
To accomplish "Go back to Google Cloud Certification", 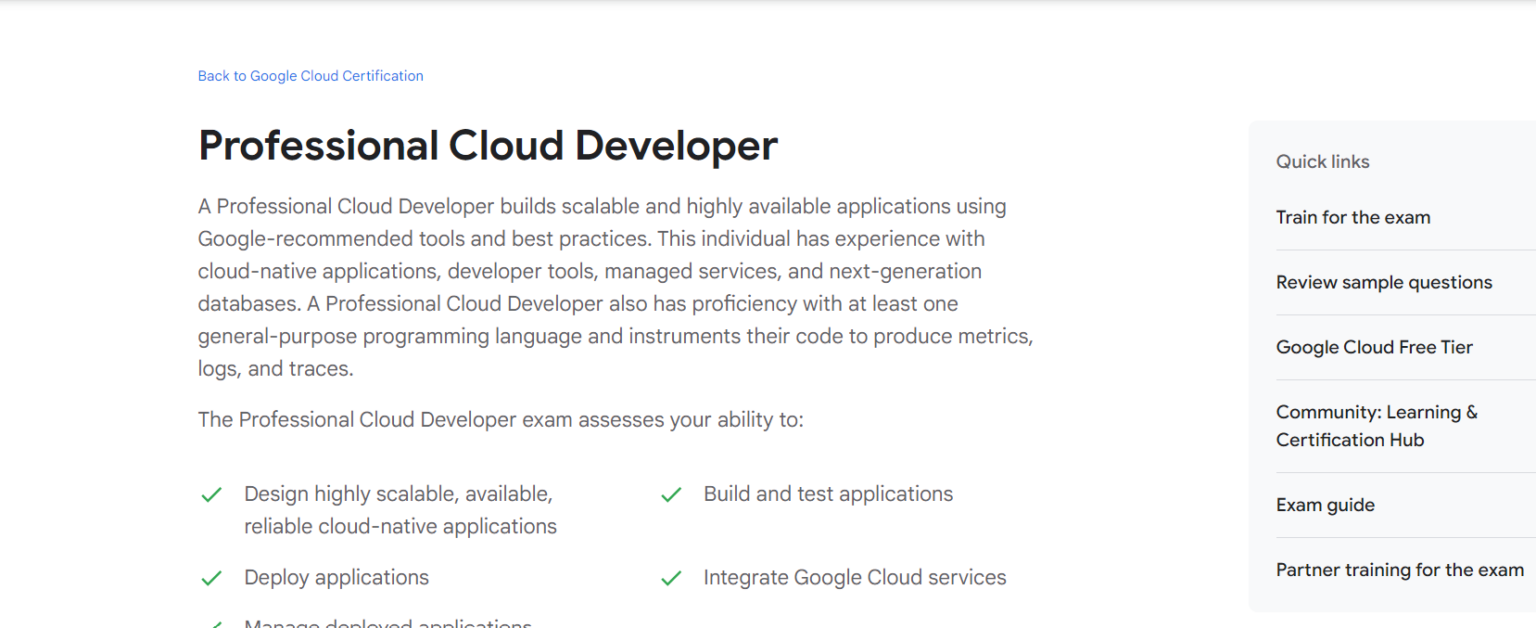I will coord(310,75).
